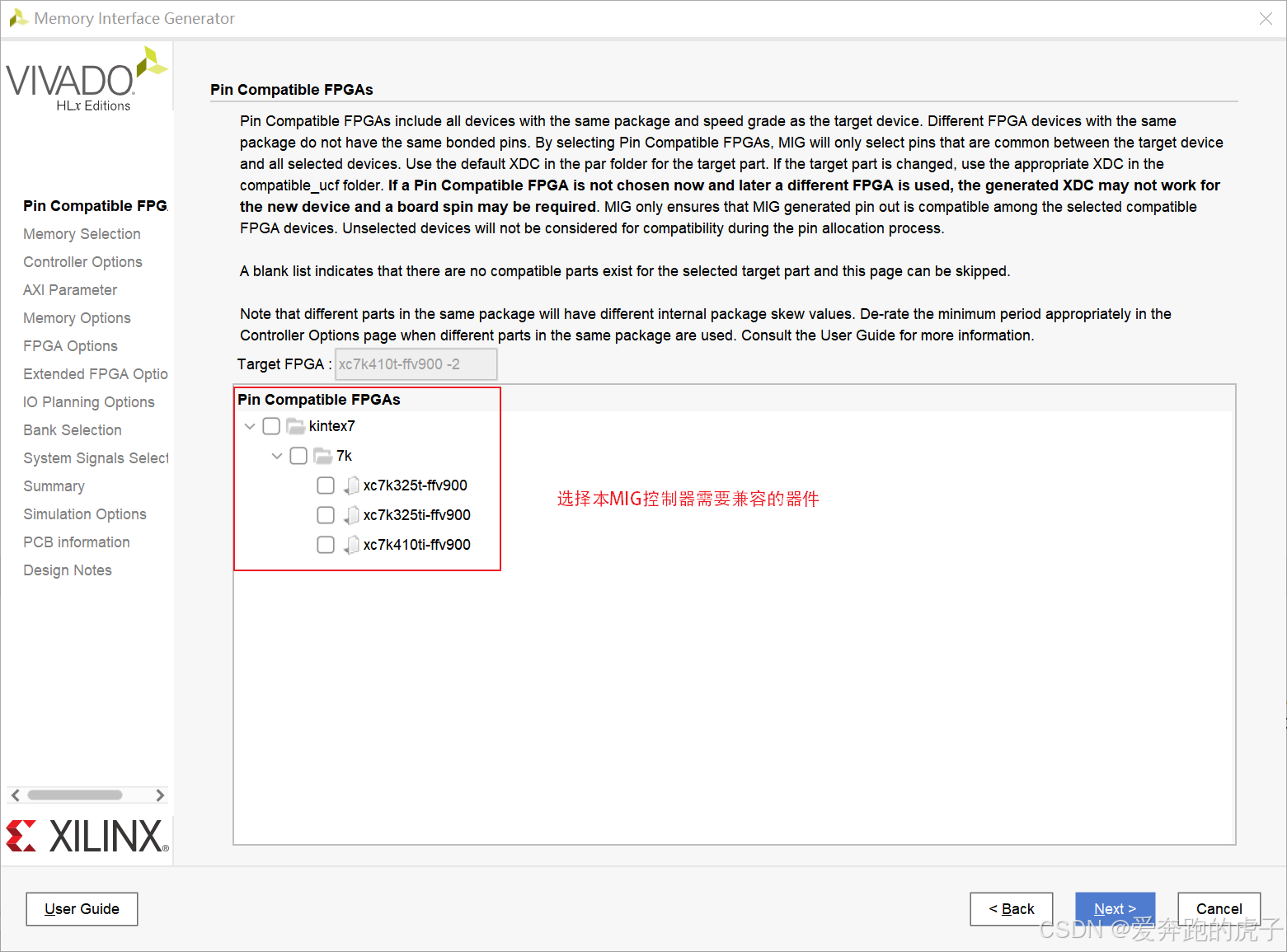The width and height of the screenshot is (1287, 952).
Task: Open the Pin Compatible FPGAs step
Action: coord(95,206)
